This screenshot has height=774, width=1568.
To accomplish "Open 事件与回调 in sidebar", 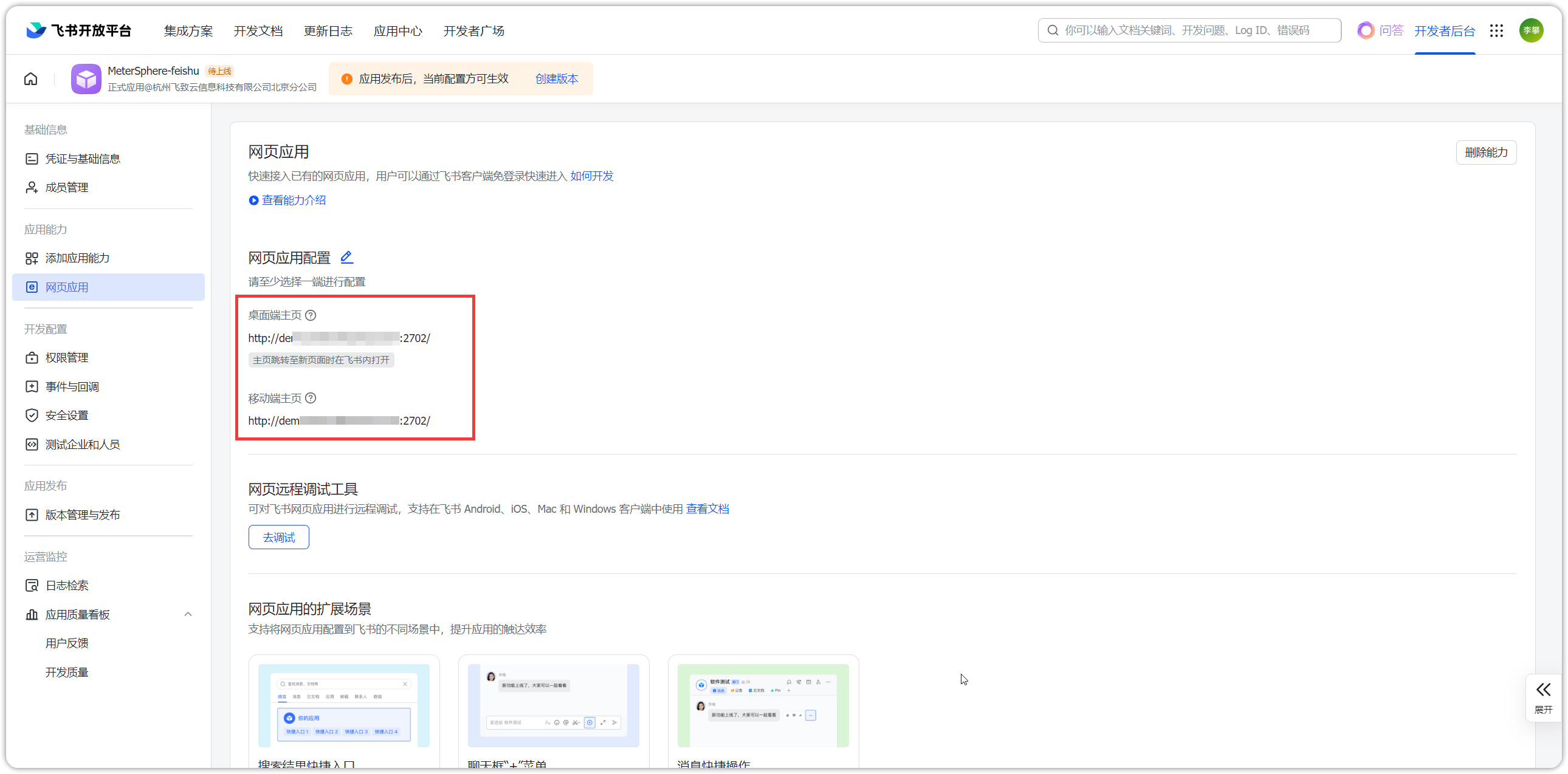I will point(108,386).
